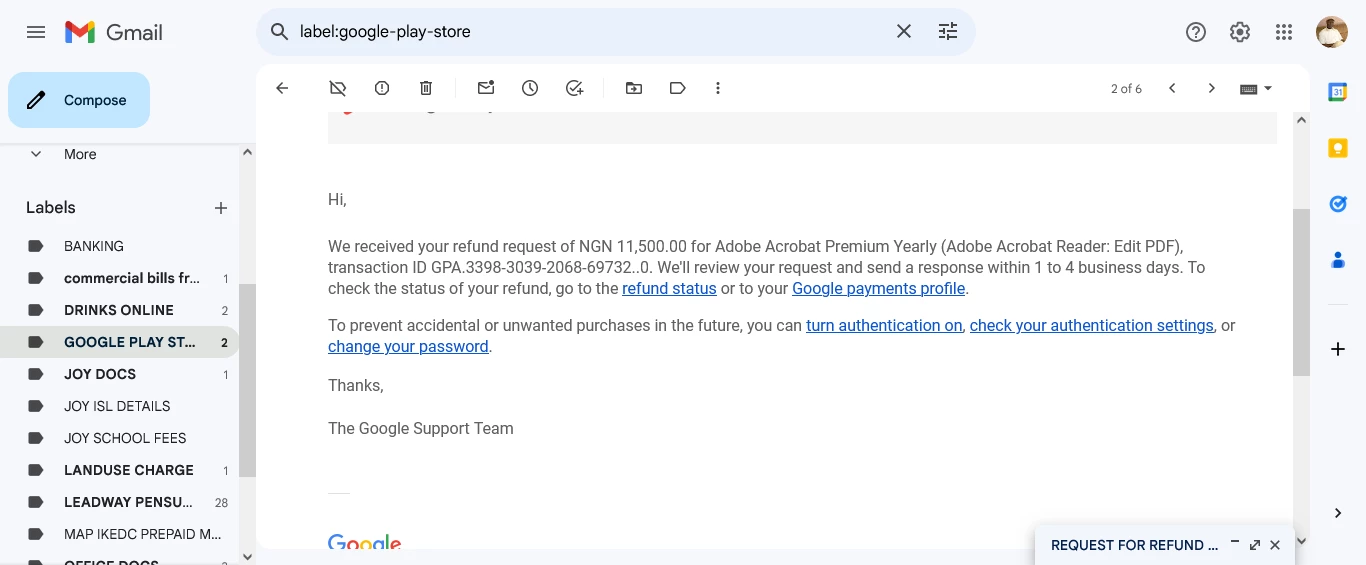Open check your authentication settings link
Screen dimensions: 1366x565
click(x=1091, y=326)
